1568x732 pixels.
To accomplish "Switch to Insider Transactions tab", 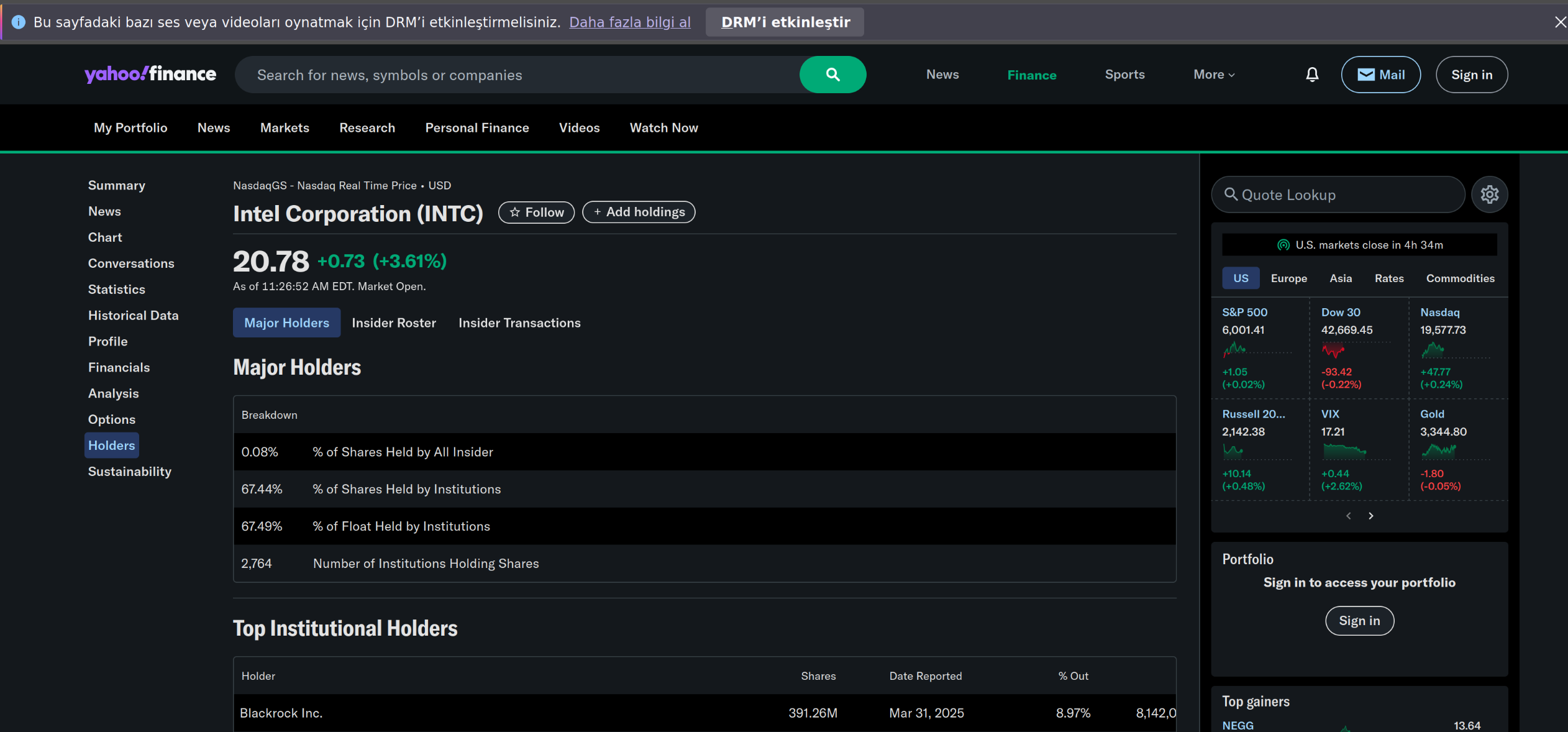I will 519,323.
